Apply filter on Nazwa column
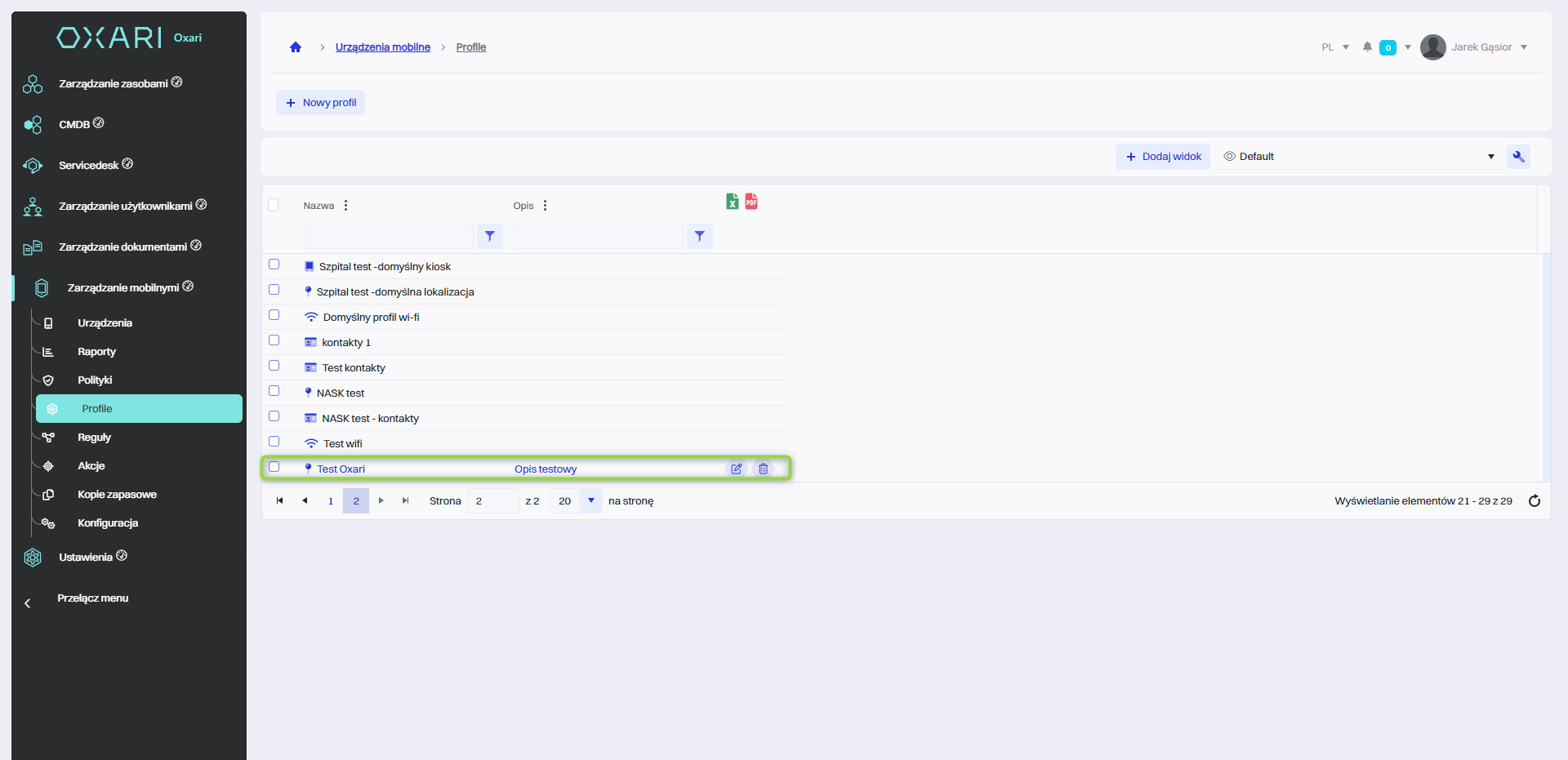 (x=489, y=236)
